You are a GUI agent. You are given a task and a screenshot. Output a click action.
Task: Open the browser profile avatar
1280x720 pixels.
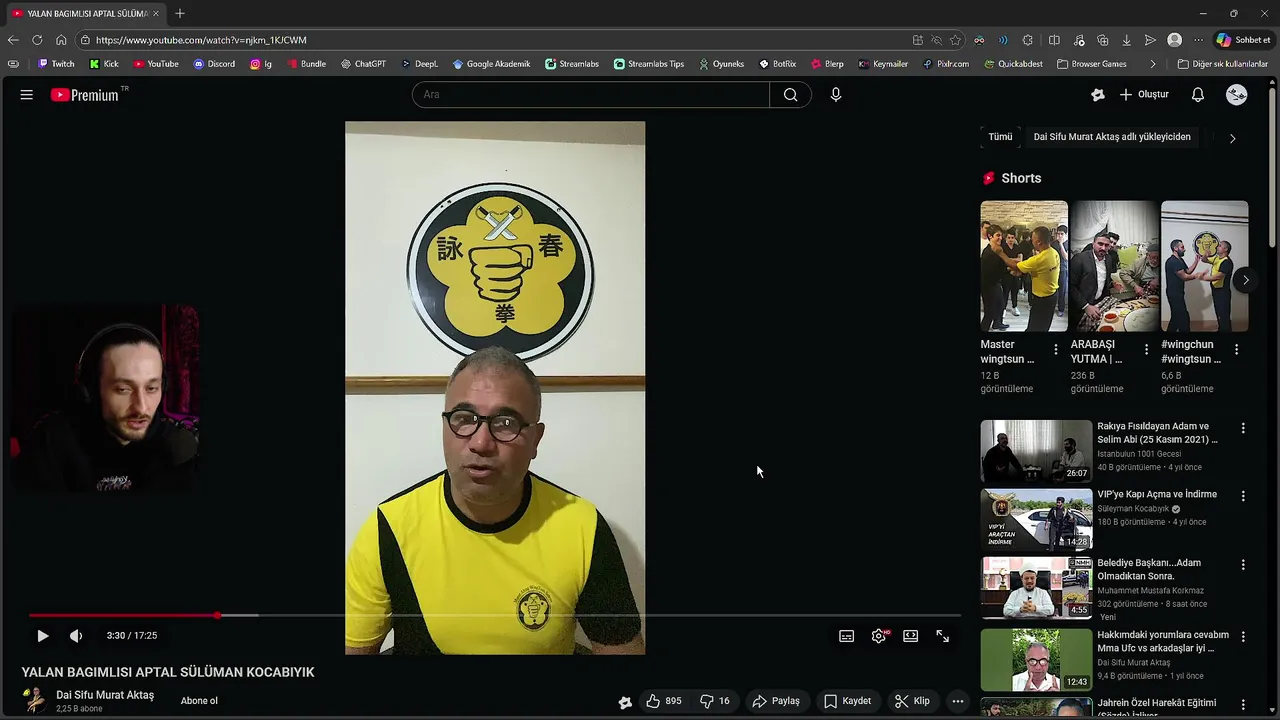click(x=1174, y=40)
